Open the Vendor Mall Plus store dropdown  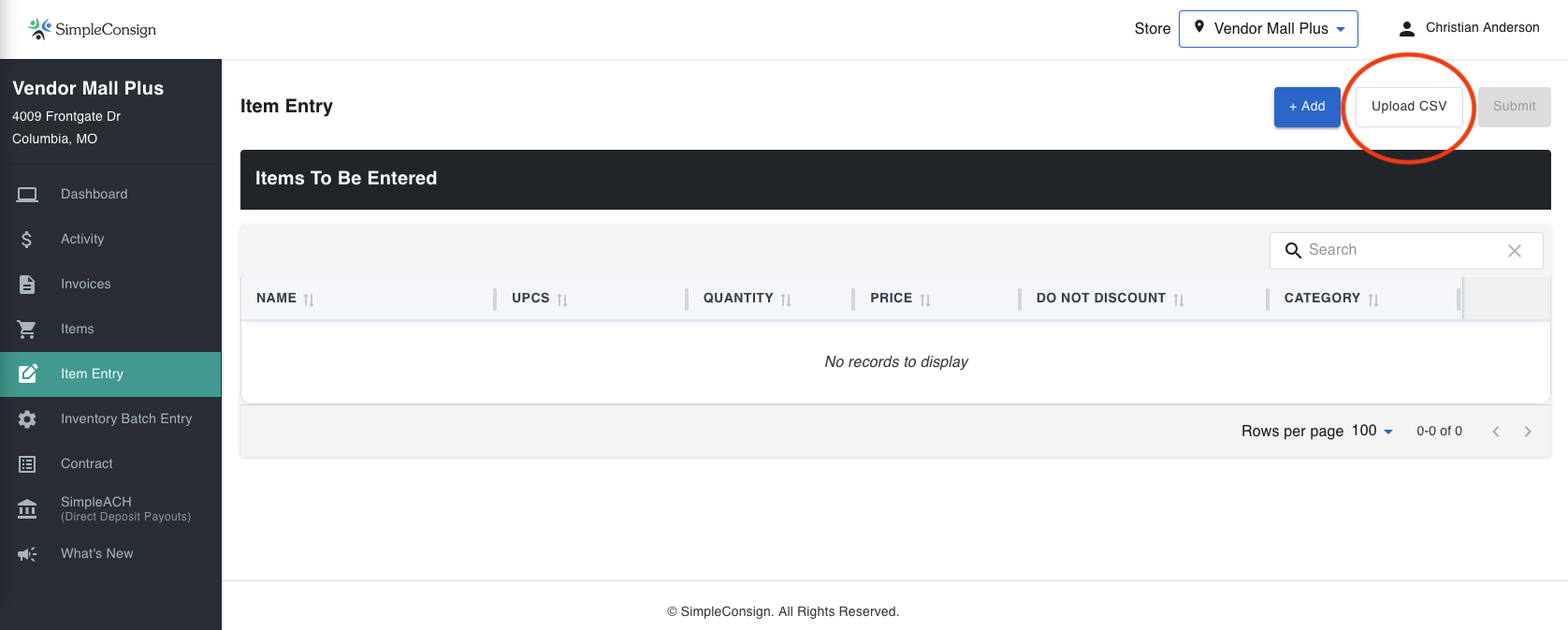point(1269,29)
